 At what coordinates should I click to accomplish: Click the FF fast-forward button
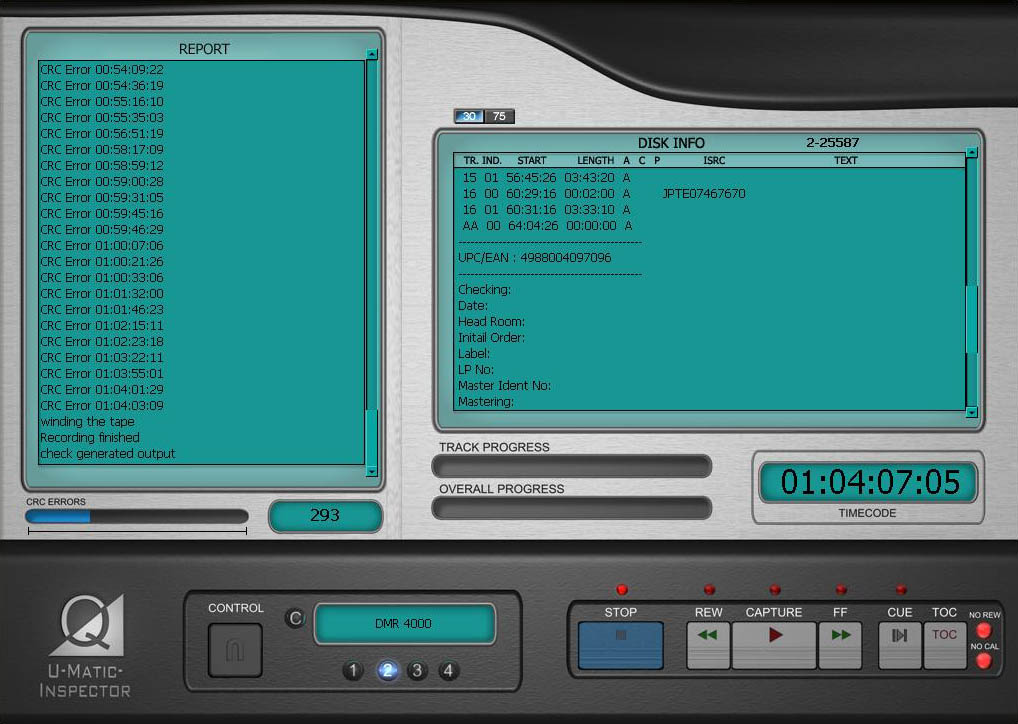tap(840, 645)
